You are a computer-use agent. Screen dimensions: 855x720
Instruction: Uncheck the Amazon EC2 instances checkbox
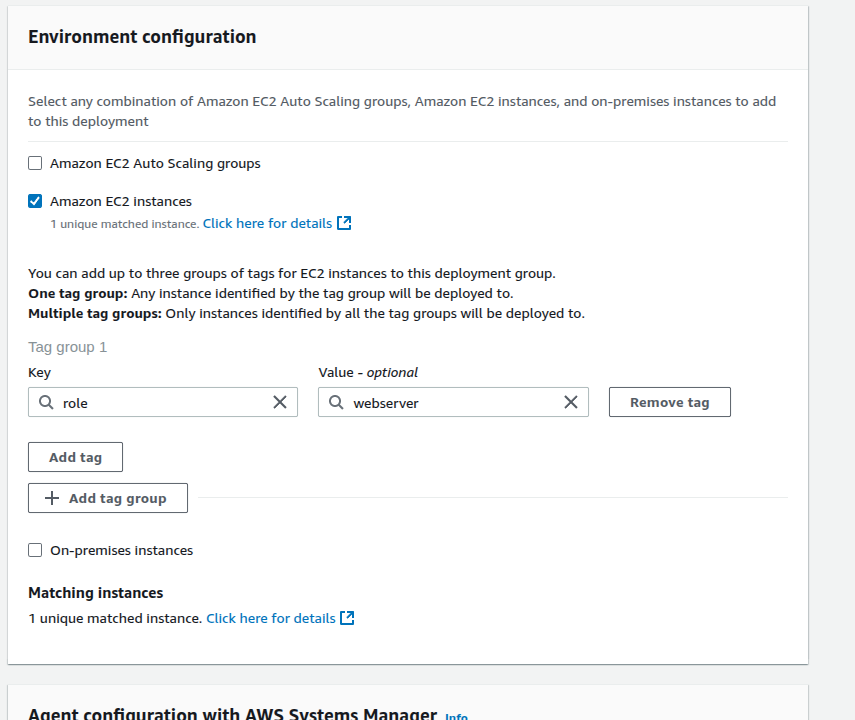(36, 201)
